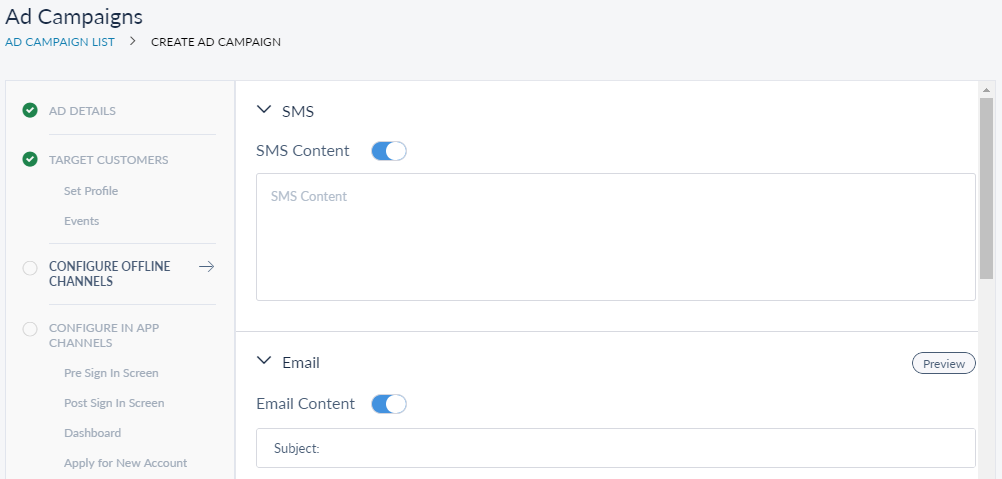This screenshot has width=1002, height=479.
Task: Go to the Target Customers step
Action: coord(108,160)
